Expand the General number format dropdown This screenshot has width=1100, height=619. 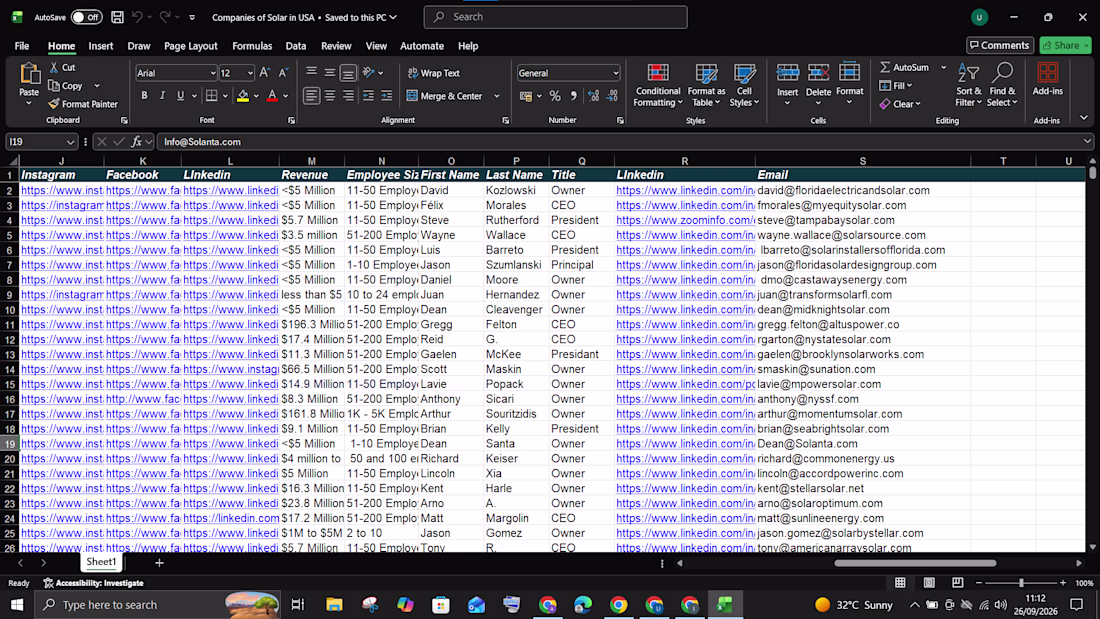point(615,73)
